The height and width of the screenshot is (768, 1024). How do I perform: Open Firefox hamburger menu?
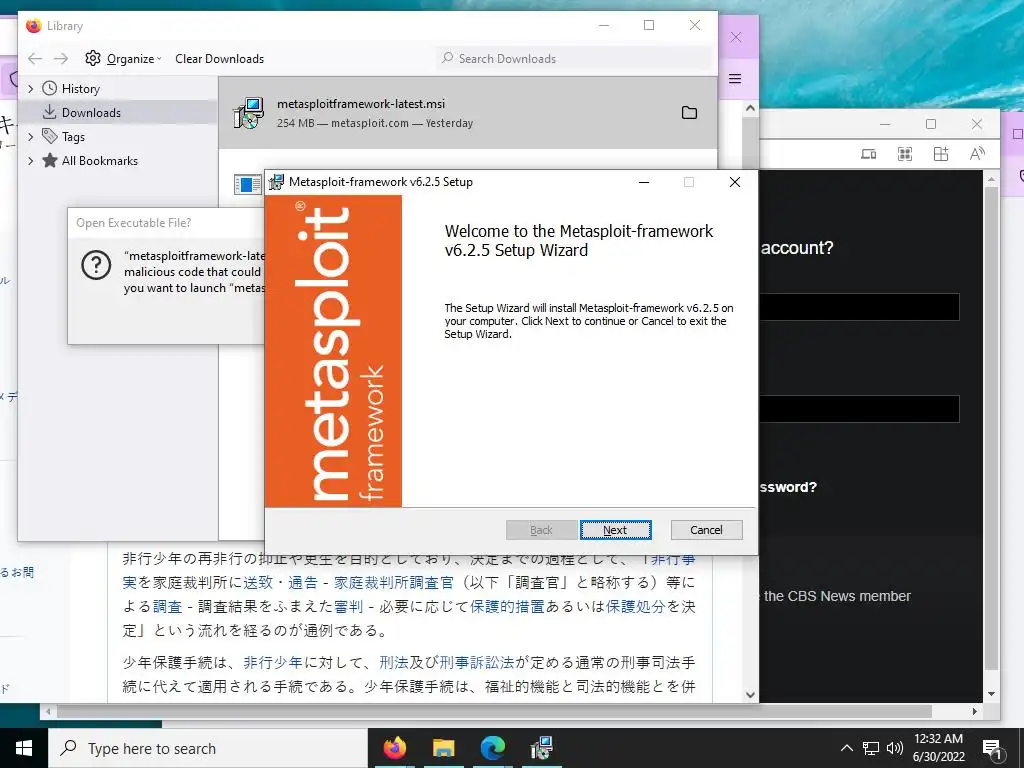click(x=735, y=79)
